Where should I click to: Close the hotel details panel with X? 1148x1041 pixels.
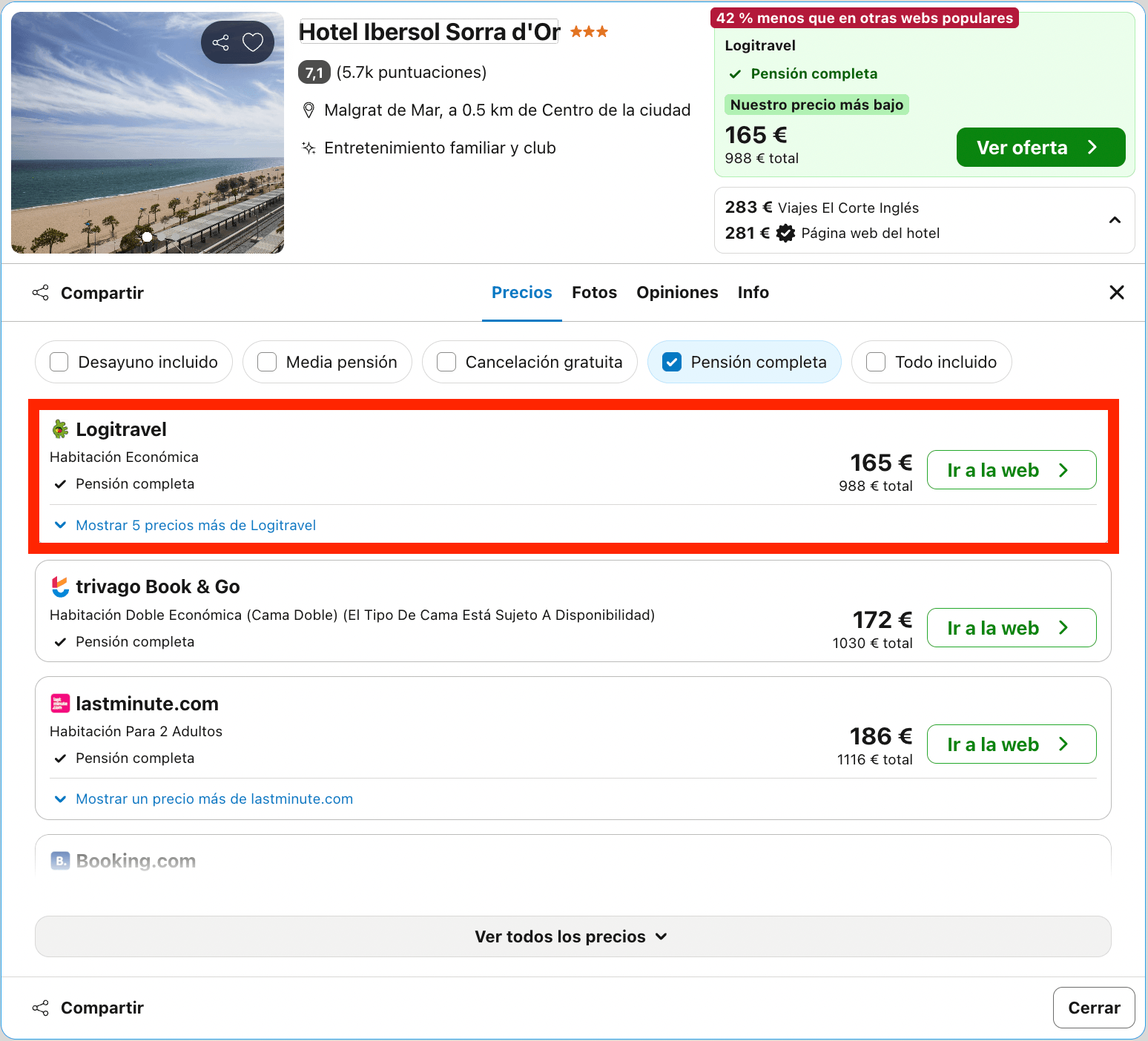tap(1117, 292)
